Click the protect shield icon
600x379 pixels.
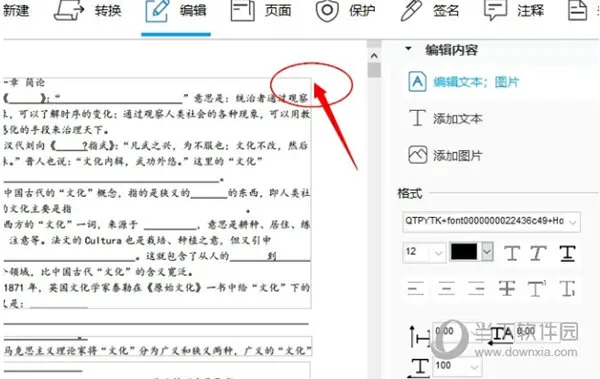click(327, 11)
